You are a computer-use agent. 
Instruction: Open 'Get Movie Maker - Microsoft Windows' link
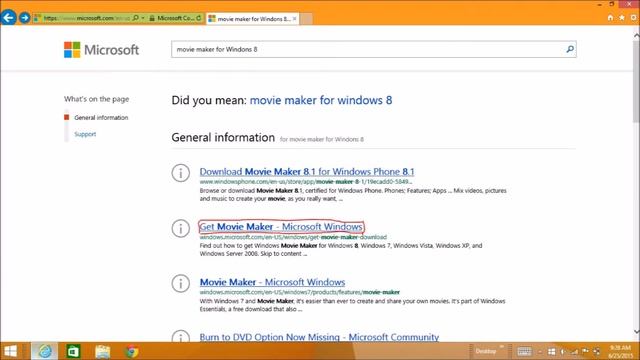(x=281, y=227)
